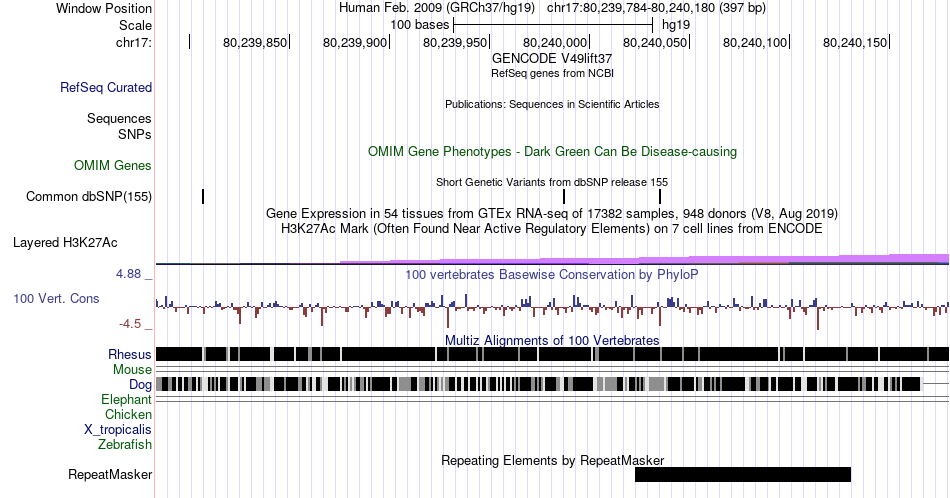Click the RefSeq Curated track label
Image resolution: width=950 pixels, height=498 pixels.
point(106,87)
